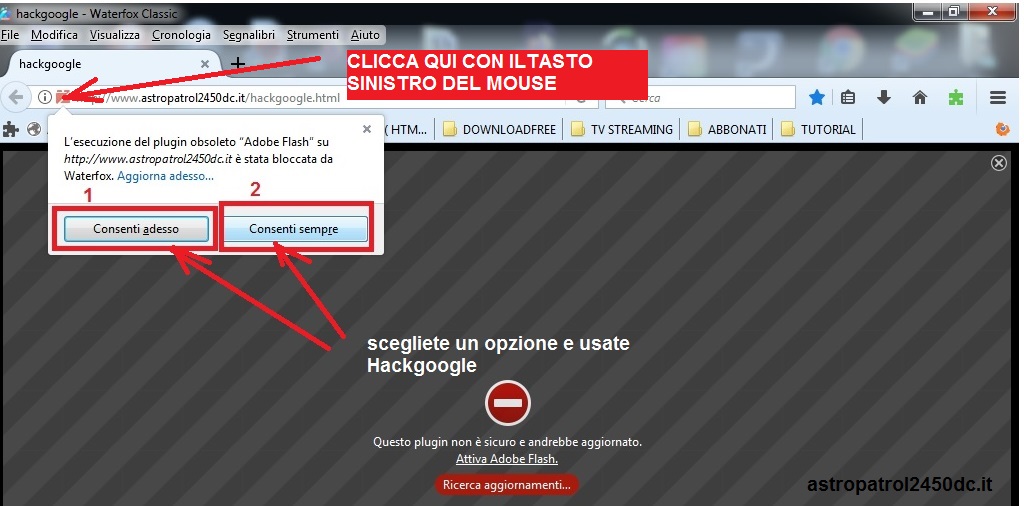This screenshot has height=506, width=1024.
Task: Open the Modifica menu
Action: pos(54,35)
